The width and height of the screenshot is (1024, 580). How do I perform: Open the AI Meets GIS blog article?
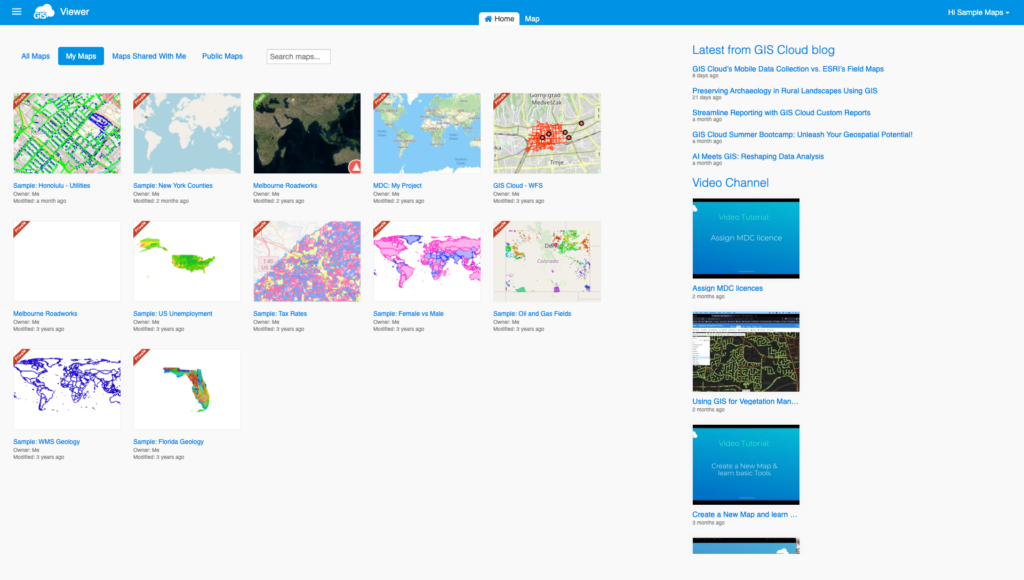coord(757,156)
